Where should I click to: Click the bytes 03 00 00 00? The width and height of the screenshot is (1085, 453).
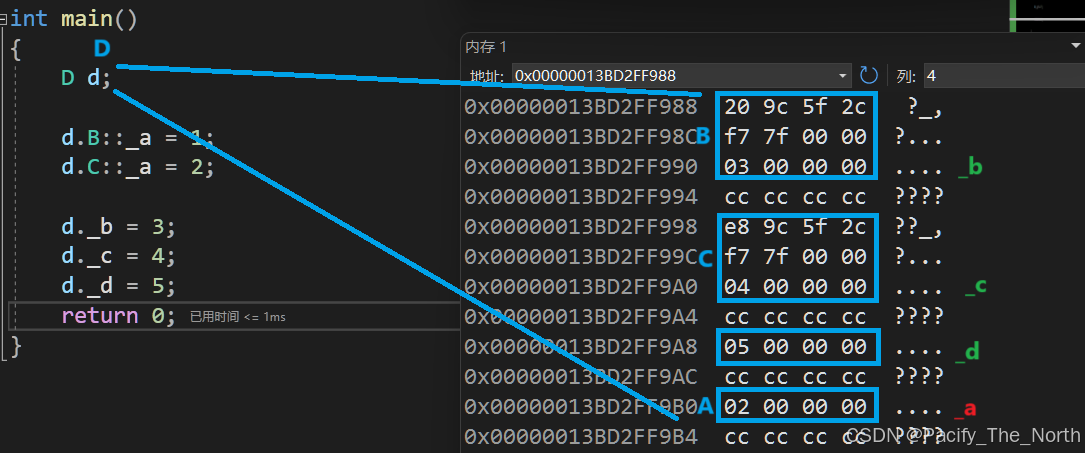click(796, 167)
